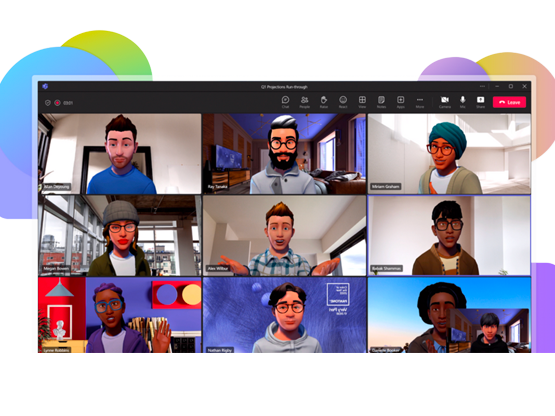Select Megan Bowen's video tile
Screen dimensions: 555x416
coord(120,235)
